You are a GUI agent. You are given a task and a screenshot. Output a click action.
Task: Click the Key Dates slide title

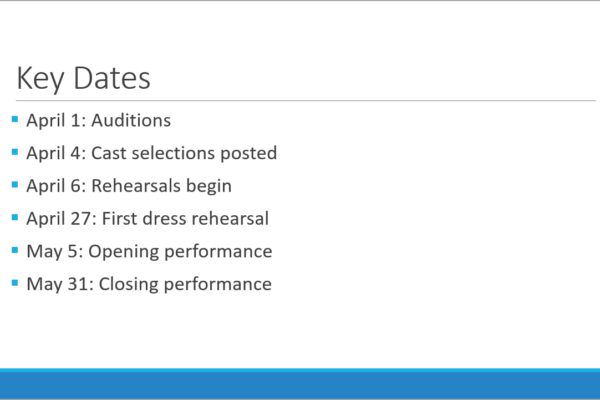pos(83,78)
